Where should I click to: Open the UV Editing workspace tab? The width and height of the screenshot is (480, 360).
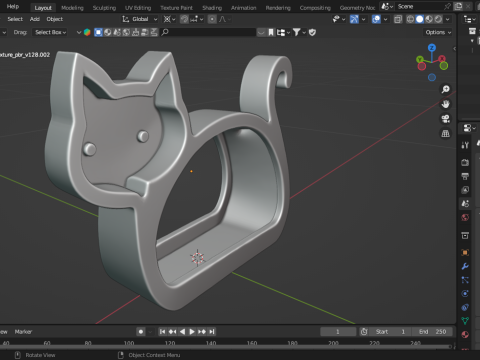coord(138,8)
